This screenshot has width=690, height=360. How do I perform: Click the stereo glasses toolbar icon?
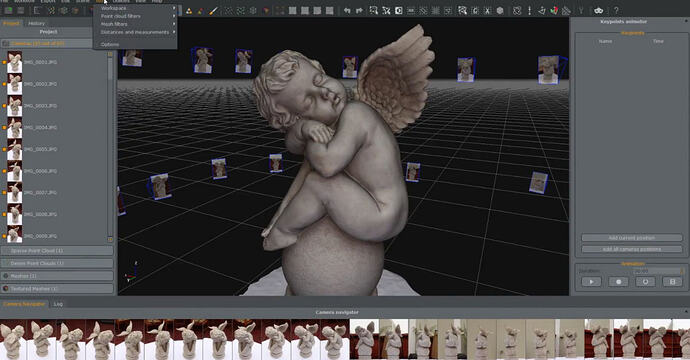pyautogui.click(x=598, y=11)
